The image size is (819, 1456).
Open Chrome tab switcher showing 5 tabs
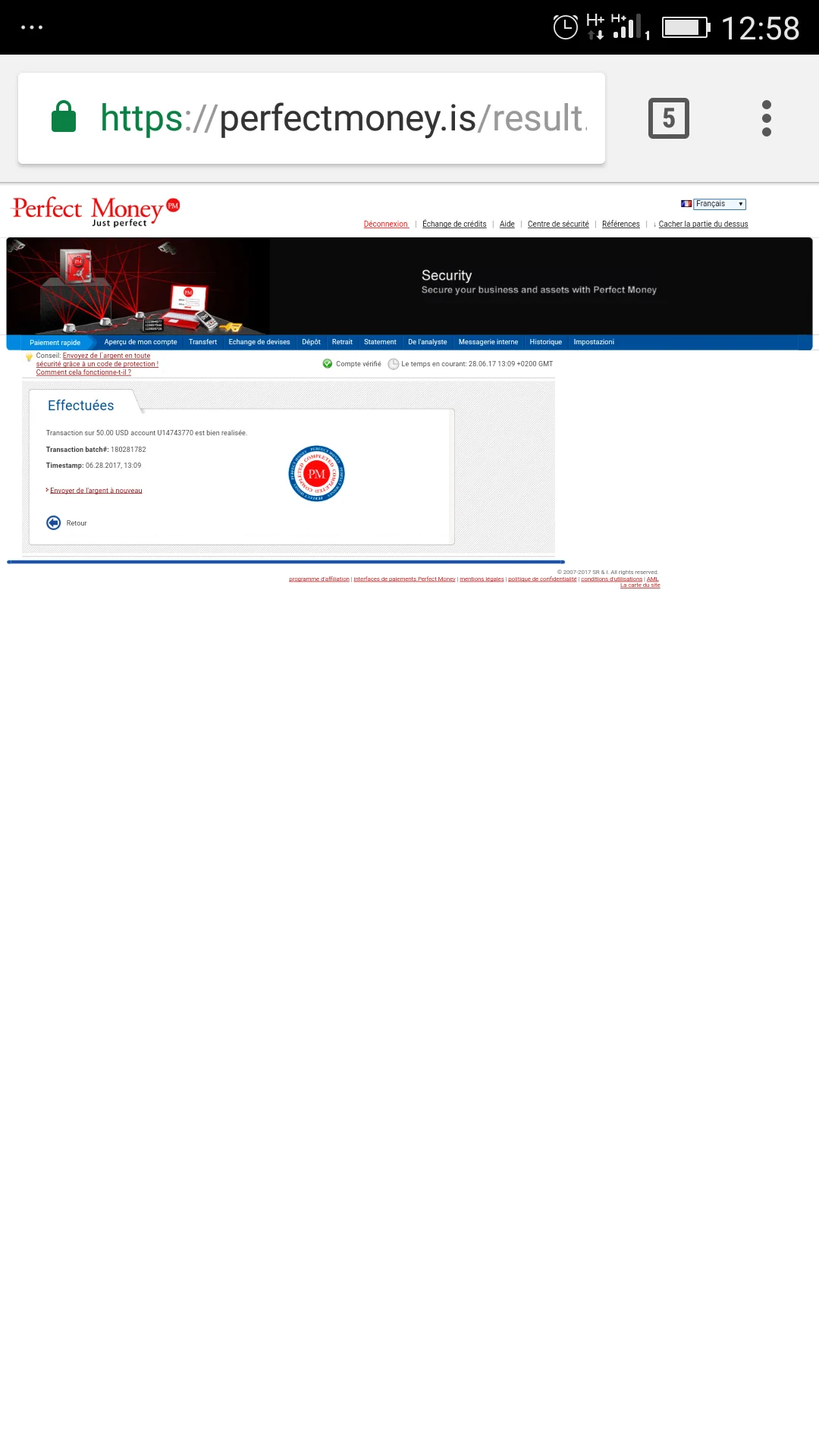pos(668,118)
